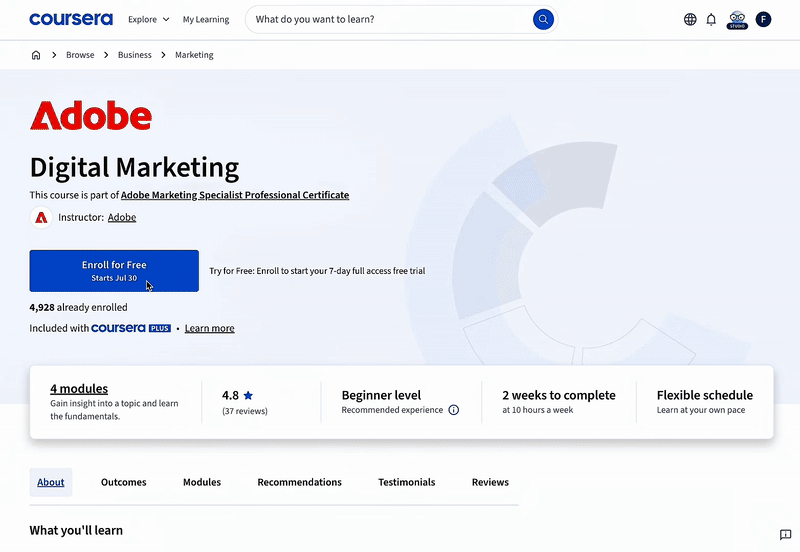800x552 pixels.
Task: Click Learn more about Coursera Plus
Action: tap(210, 329)
